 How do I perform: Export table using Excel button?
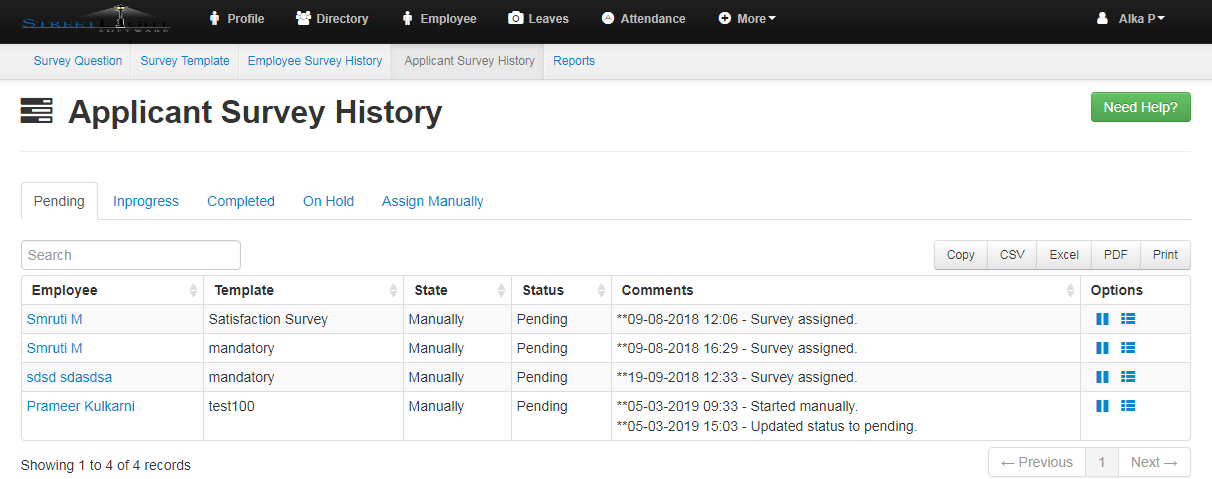[1063, 255]
